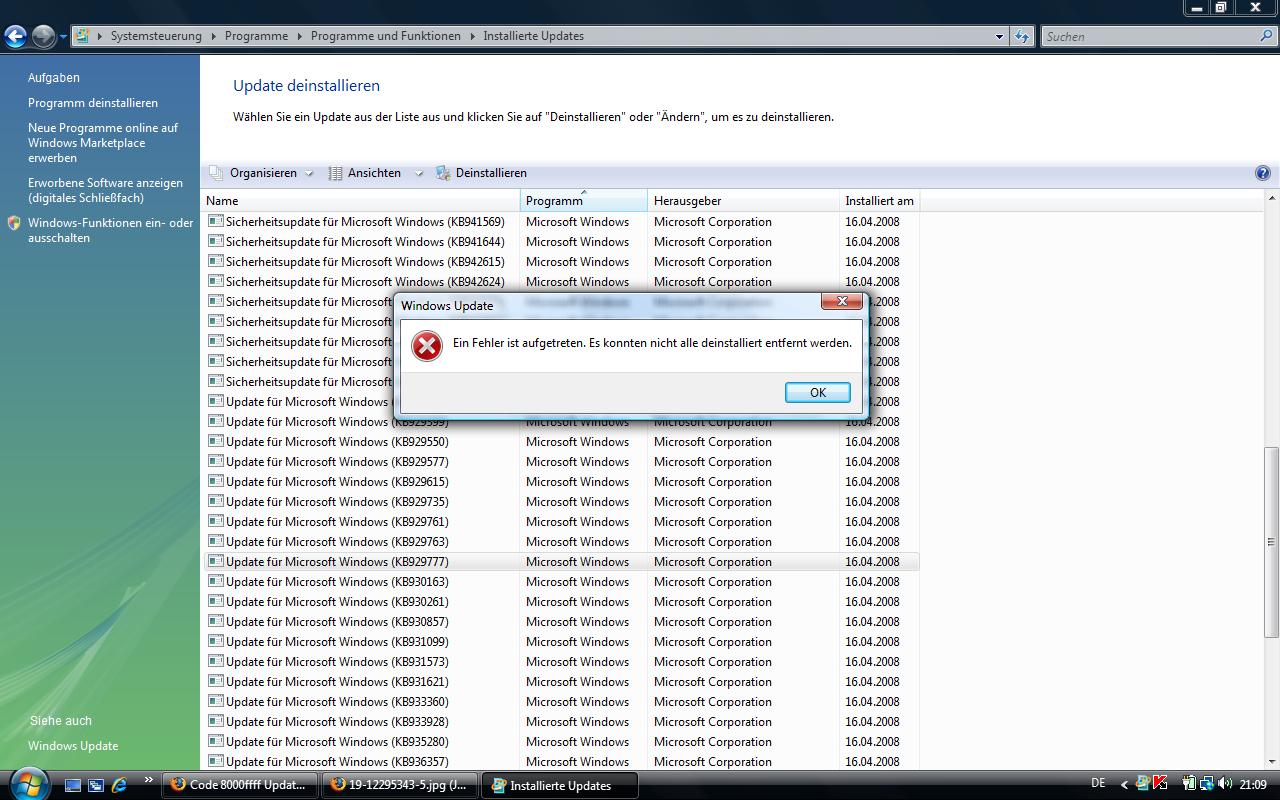
Task: Click the shield icon beside Windows-Funktionen
Action: [x=14, y=223]
